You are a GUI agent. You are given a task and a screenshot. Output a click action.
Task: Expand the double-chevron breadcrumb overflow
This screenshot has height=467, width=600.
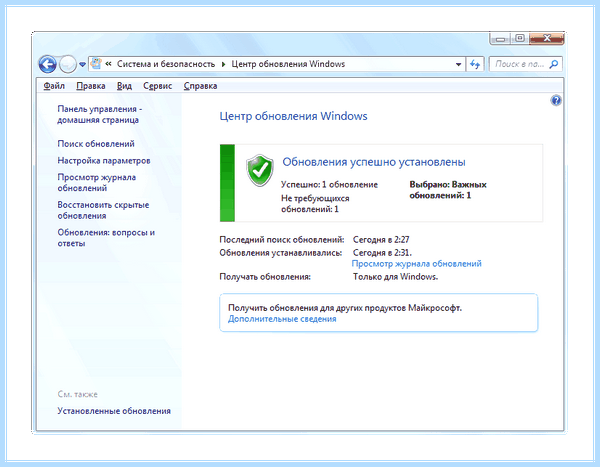108,64
